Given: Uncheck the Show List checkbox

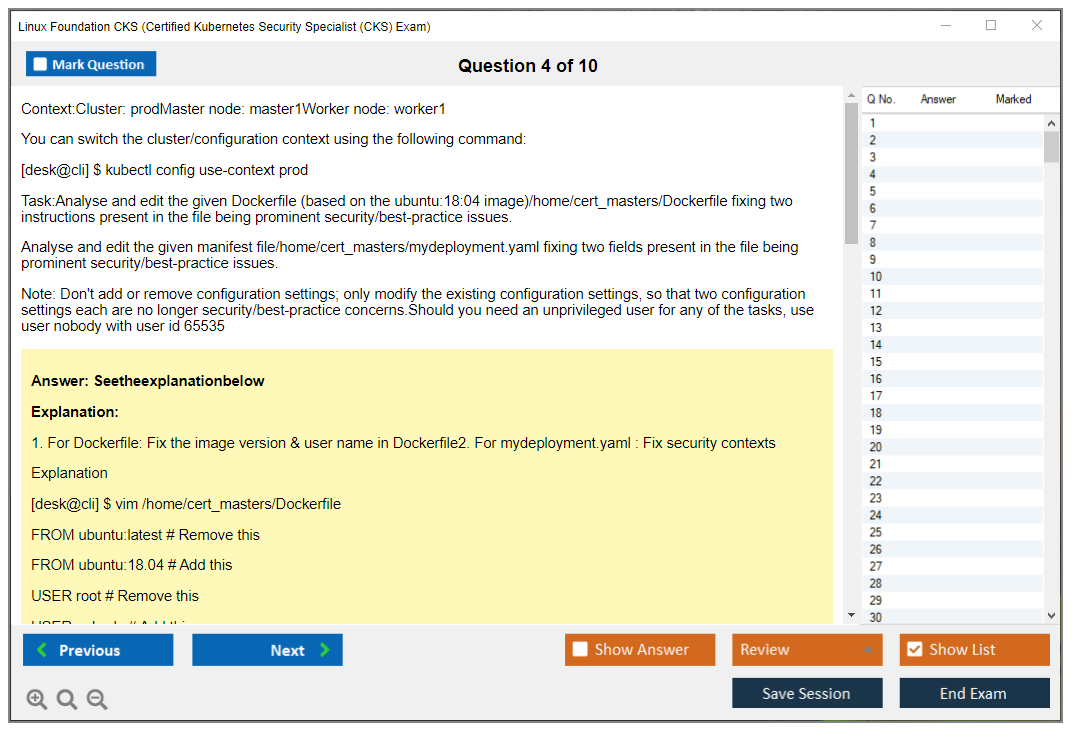Looking at the screenshot, I should (914, 650).
